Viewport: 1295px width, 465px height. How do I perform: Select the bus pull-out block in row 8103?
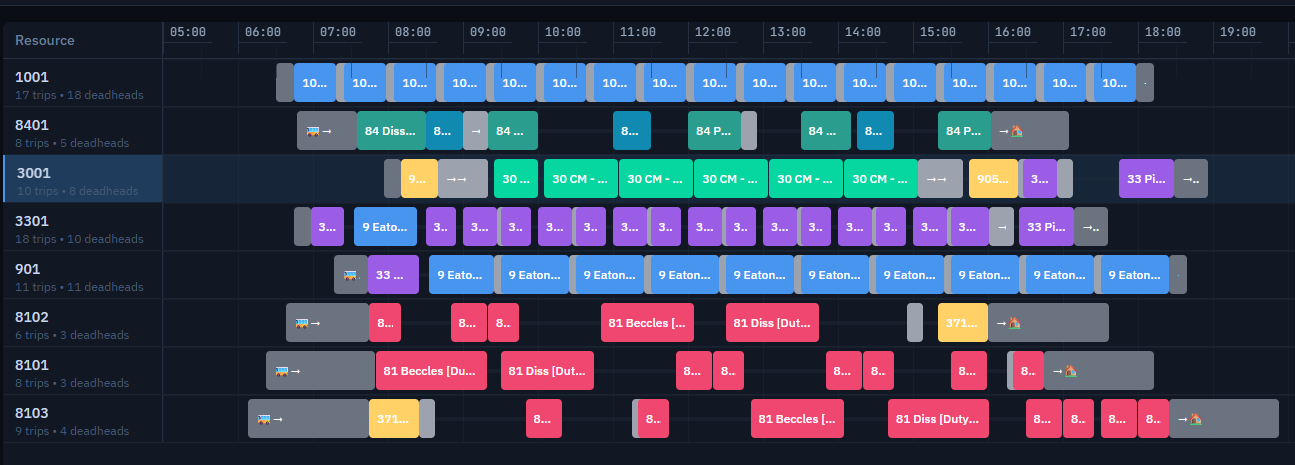pyautogui.click(x=308, y=419)
